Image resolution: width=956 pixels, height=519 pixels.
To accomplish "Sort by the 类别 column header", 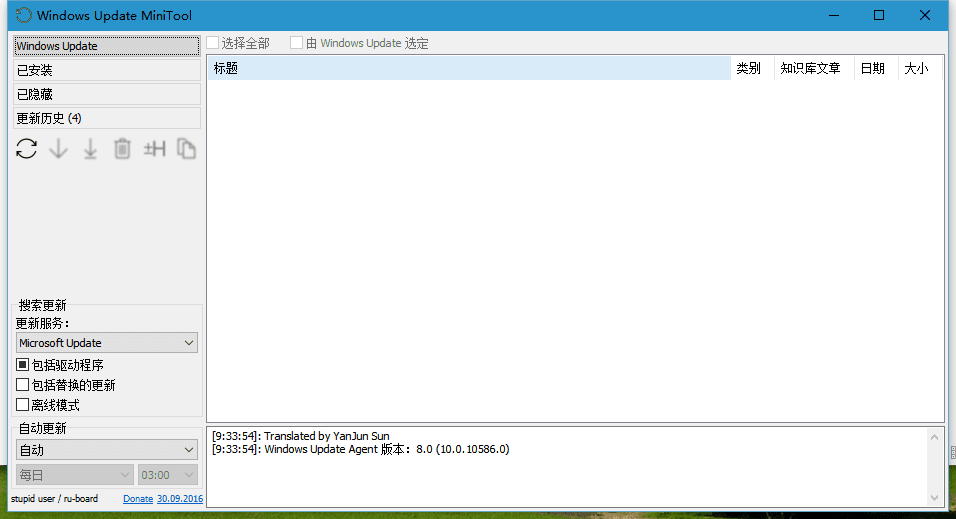I will [x=752, y=68].
